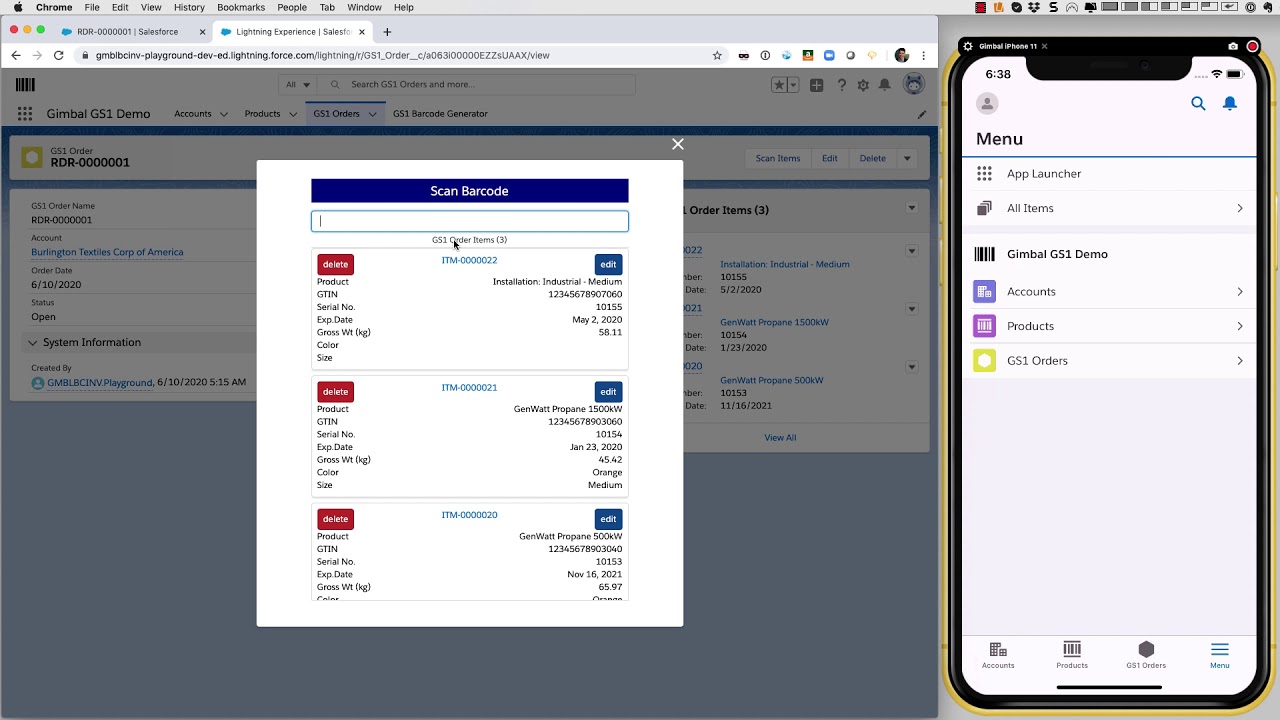Open GS1 Order Items related list menu

(912, 208)
